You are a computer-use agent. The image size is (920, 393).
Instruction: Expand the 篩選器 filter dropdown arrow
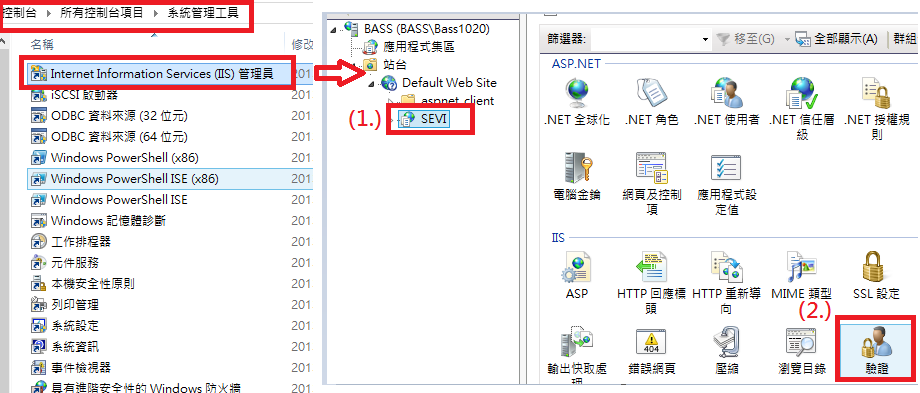click(705, 39)
